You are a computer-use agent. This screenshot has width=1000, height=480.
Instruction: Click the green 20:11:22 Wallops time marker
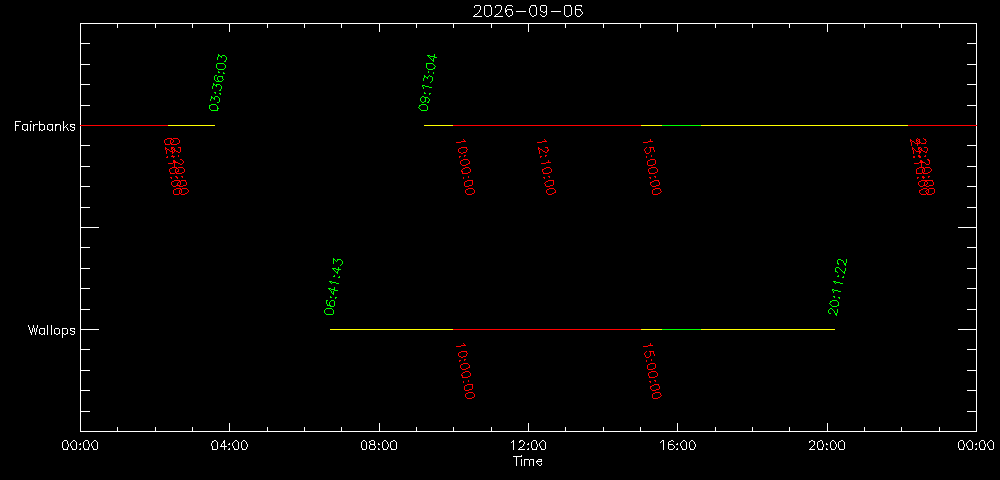[837, 287]
